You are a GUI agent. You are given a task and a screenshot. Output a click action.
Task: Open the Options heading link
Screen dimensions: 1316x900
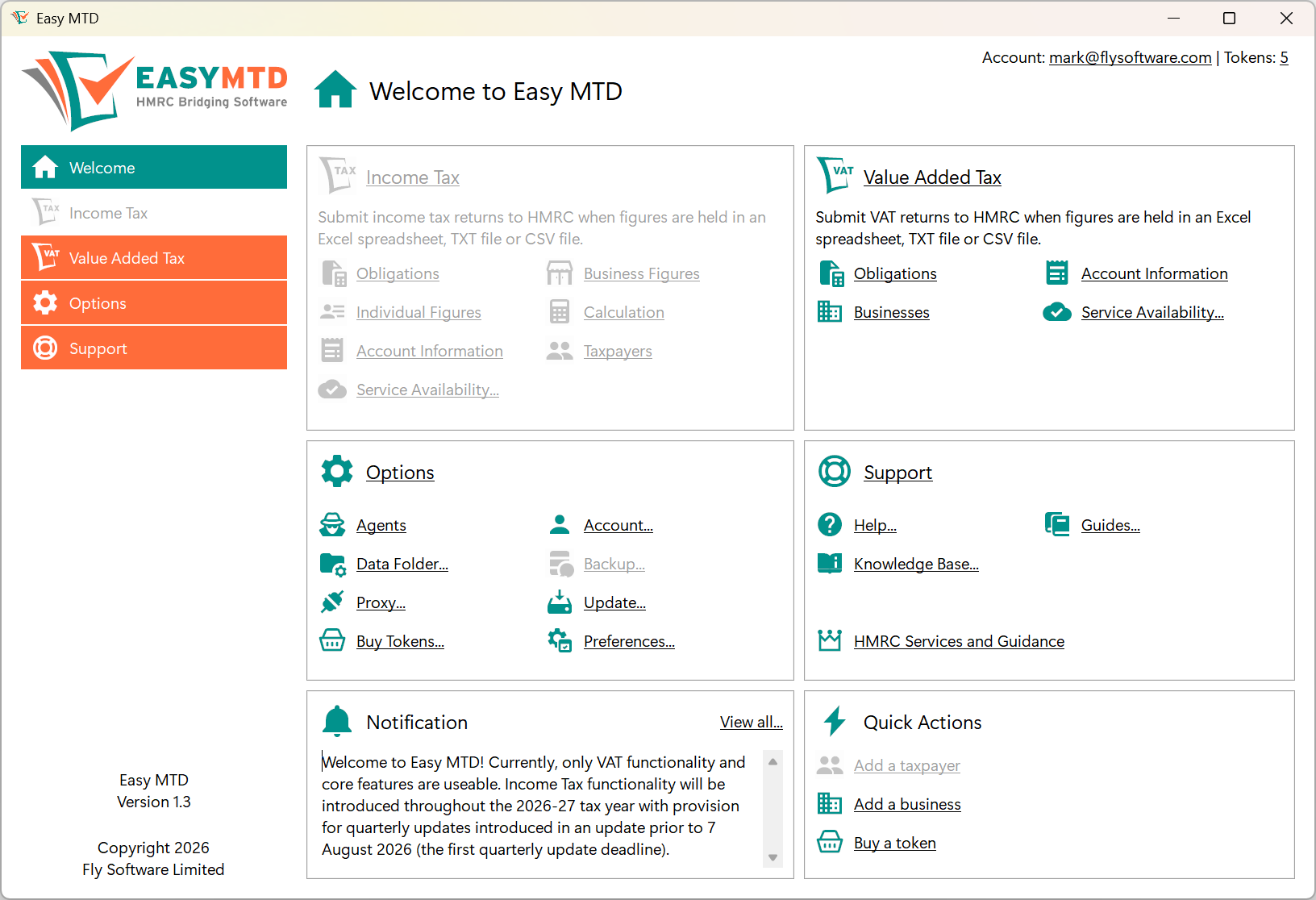pyautogui.click(x=400, y=473)
